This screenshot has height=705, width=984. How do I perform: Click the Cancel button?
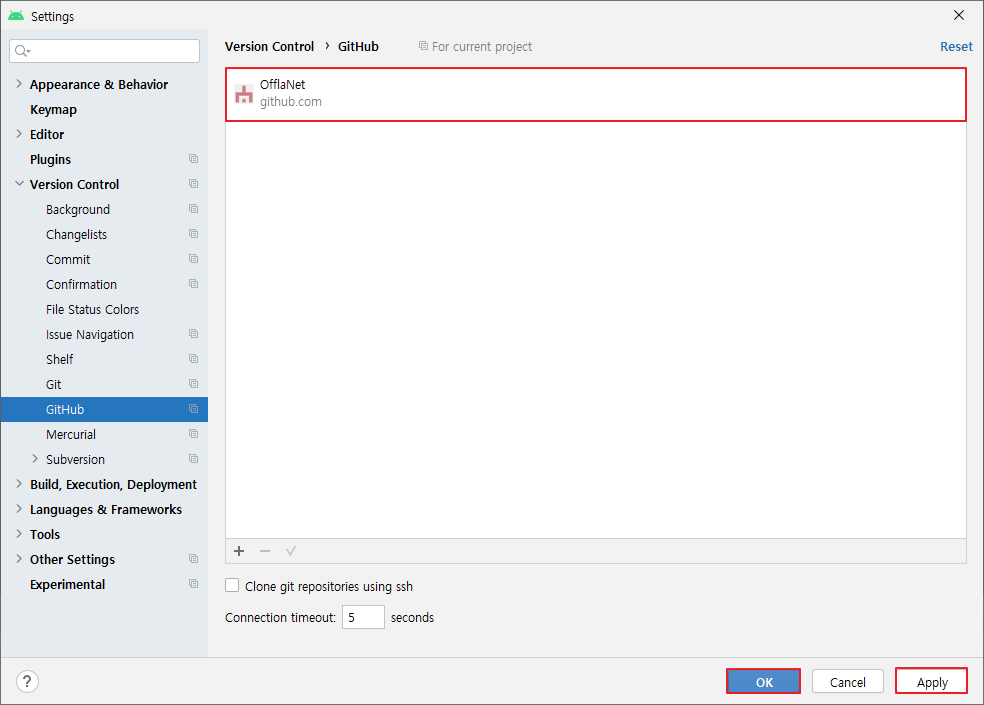click(847, 681)
